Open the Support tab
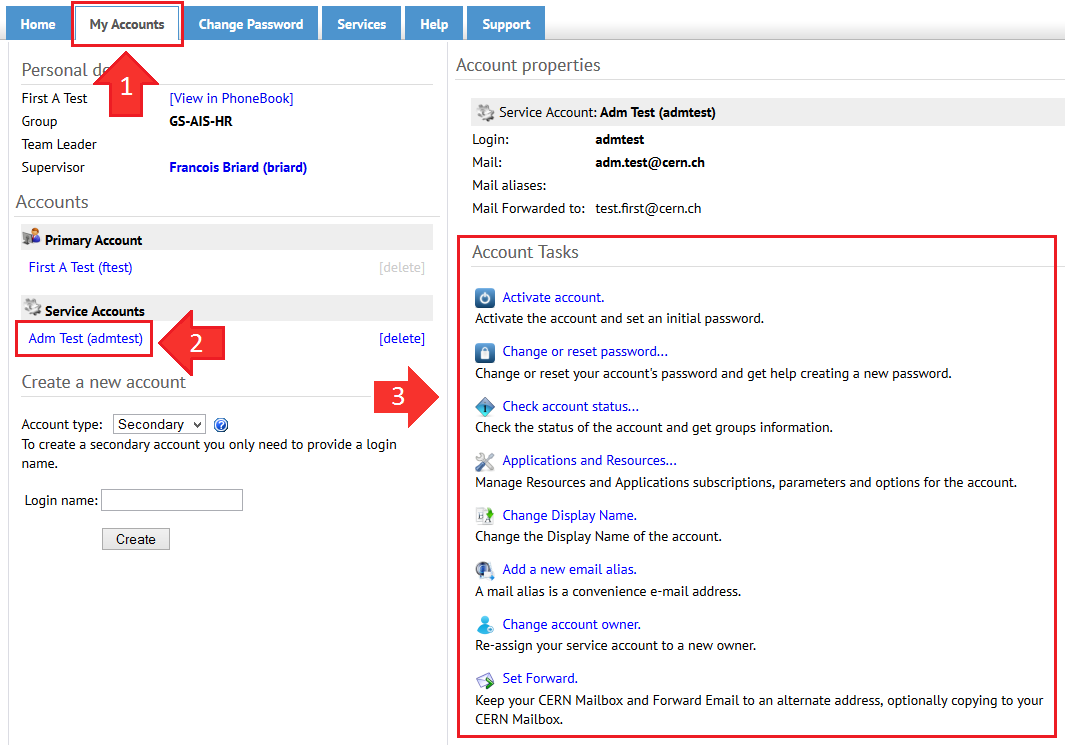Image resolution: width=1065 pixels, height=745 pixels. 505,22
